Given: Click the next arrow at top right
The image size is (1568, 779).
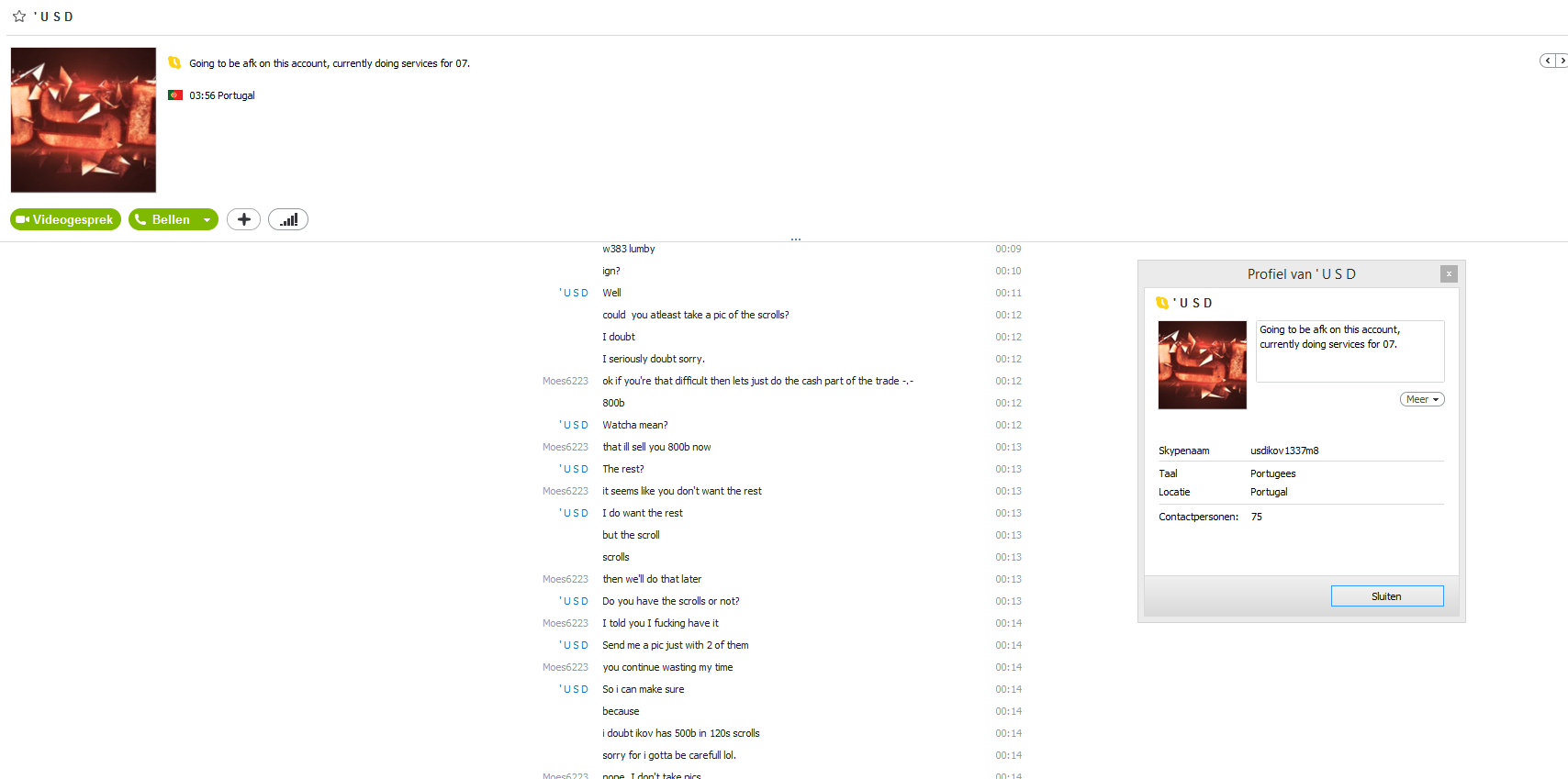Looking at the screenshot, I should click(1562, 61).
